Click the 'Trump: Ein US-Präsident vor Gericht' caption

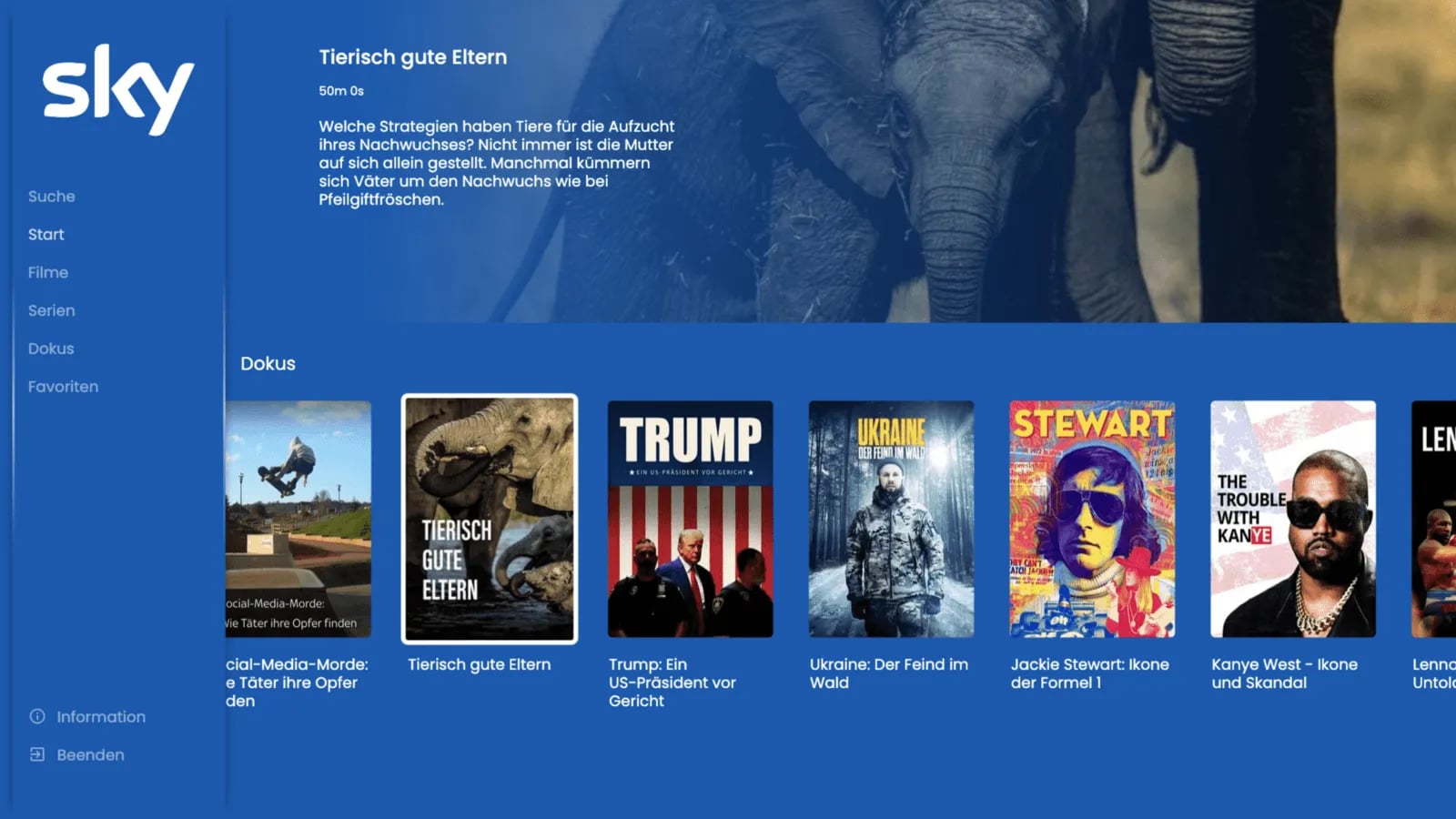click(672, 682)
